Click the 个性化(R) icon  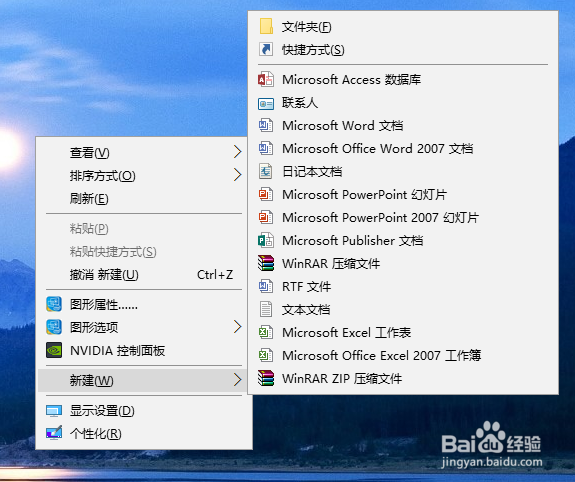coord(54,433)
